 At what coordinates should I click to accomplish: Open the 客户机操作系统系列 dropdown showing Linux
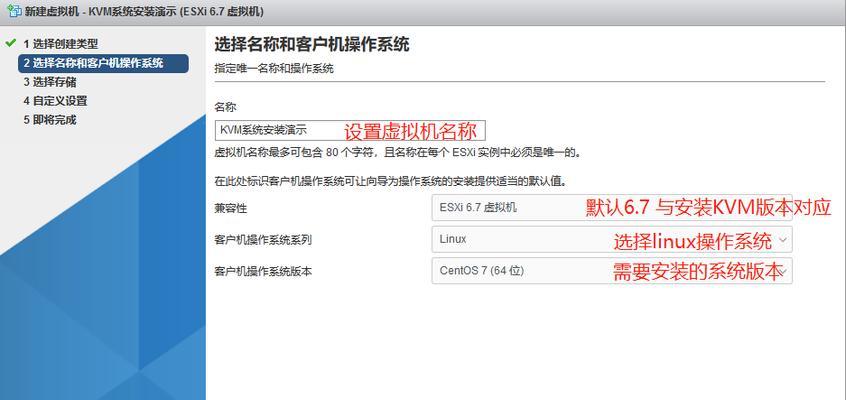612,239
